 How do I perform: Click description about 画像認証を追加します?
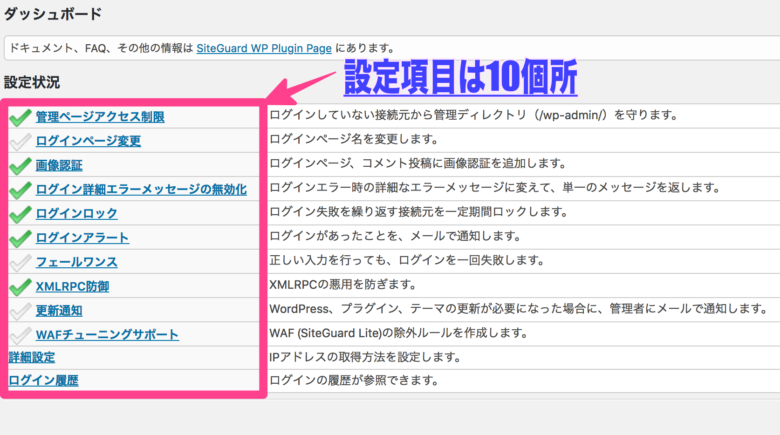tap(418, 163)
